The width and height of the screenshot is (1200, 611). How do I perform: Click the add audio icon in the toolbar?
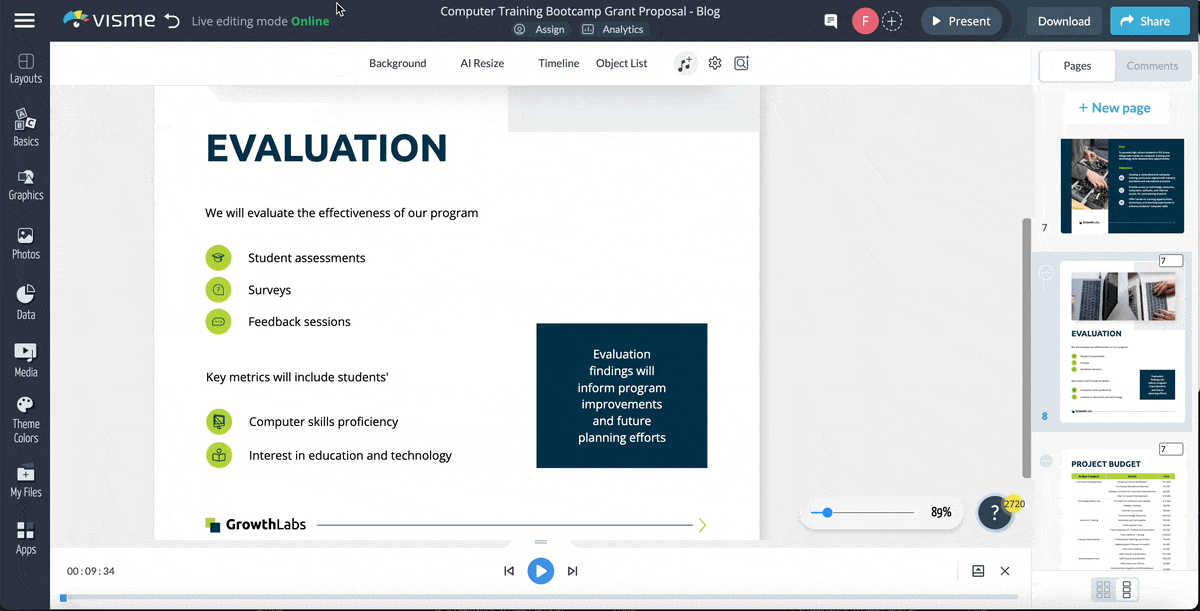click(685, 62)
